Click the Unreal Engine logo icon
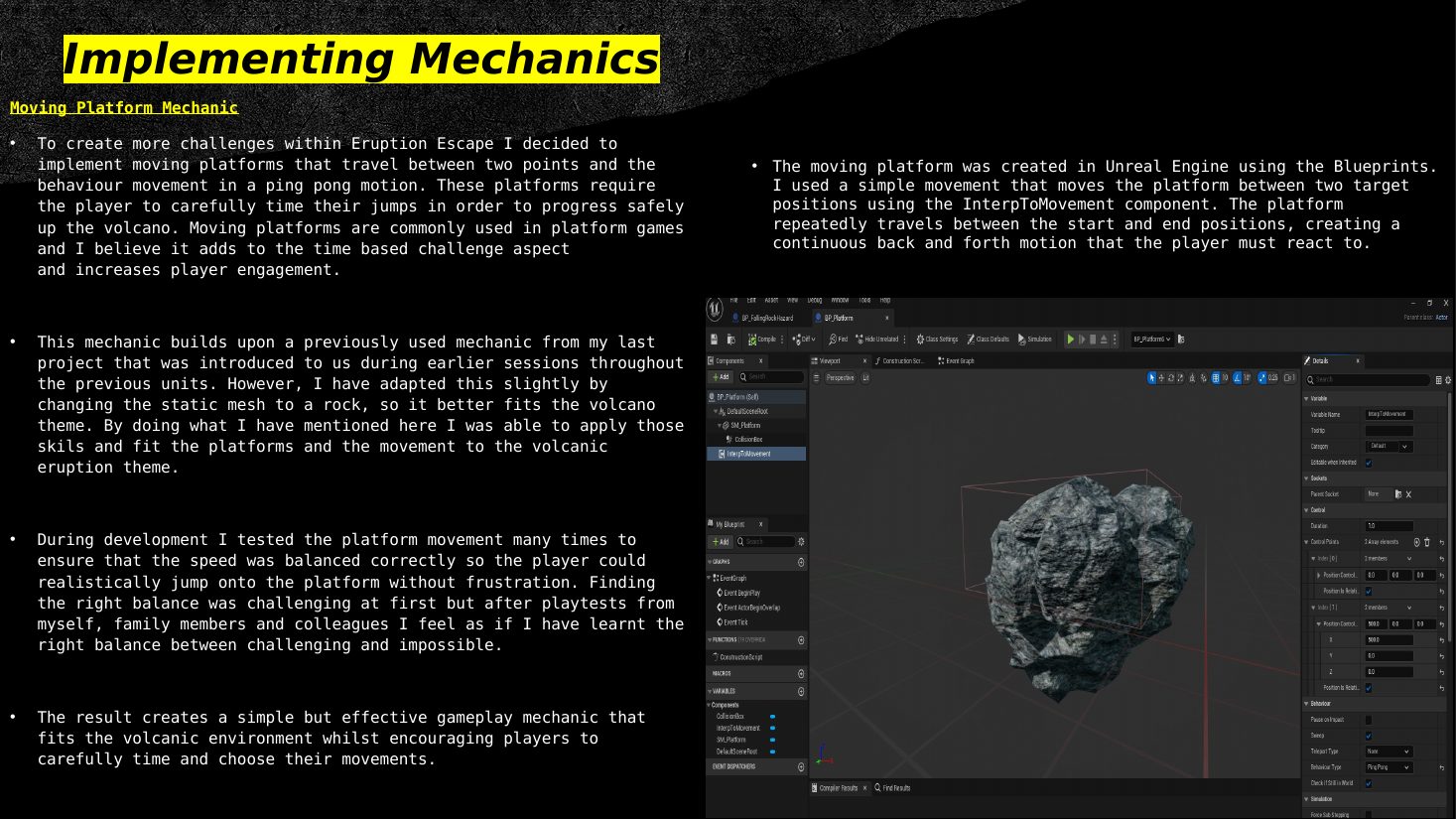This screenshot has height=819, width=1456. coord(714,309)
